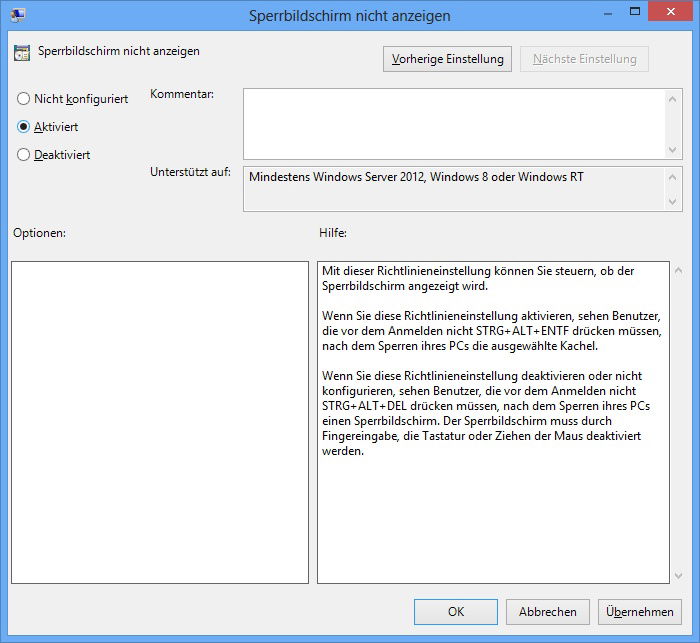Click into the Kommentar text field
The image size is (700, 643).
click(x=454, y=124)
